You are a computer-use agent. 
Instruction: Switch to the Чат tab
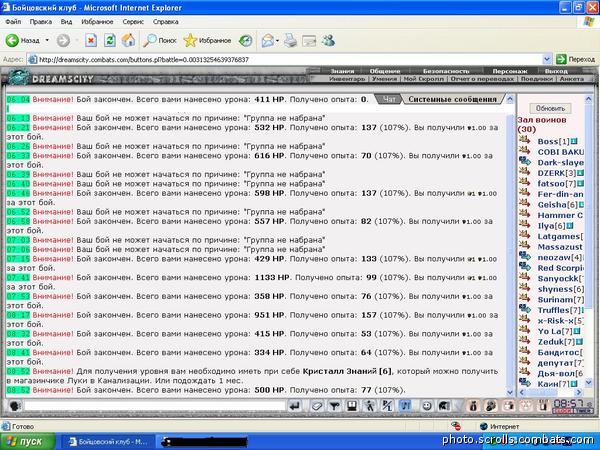point(390,100)
